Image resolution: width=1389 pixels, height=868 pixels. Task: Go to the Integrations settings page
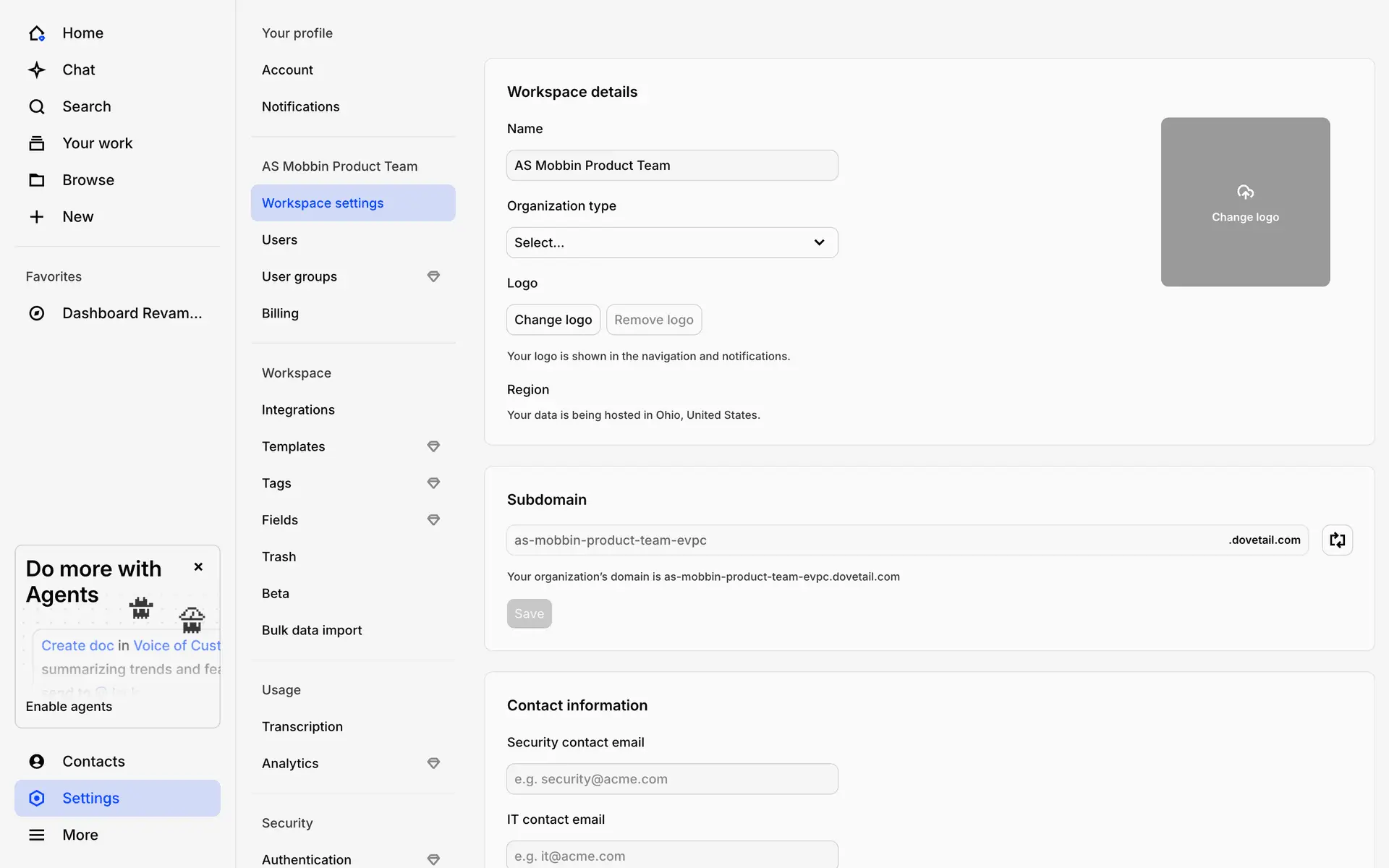coord(298,410)
